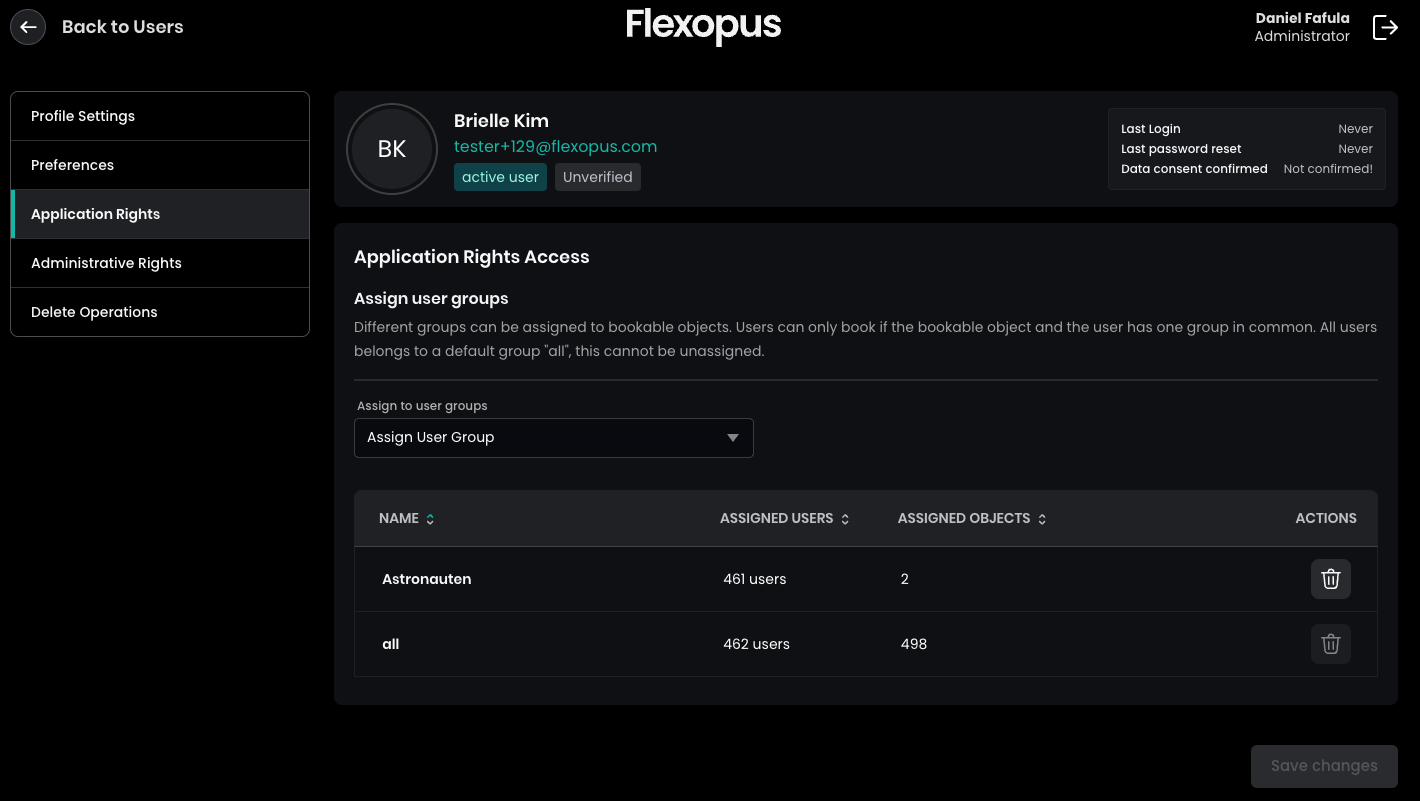Sort by Assigned Users column
1420x801 pixels.
845,519
